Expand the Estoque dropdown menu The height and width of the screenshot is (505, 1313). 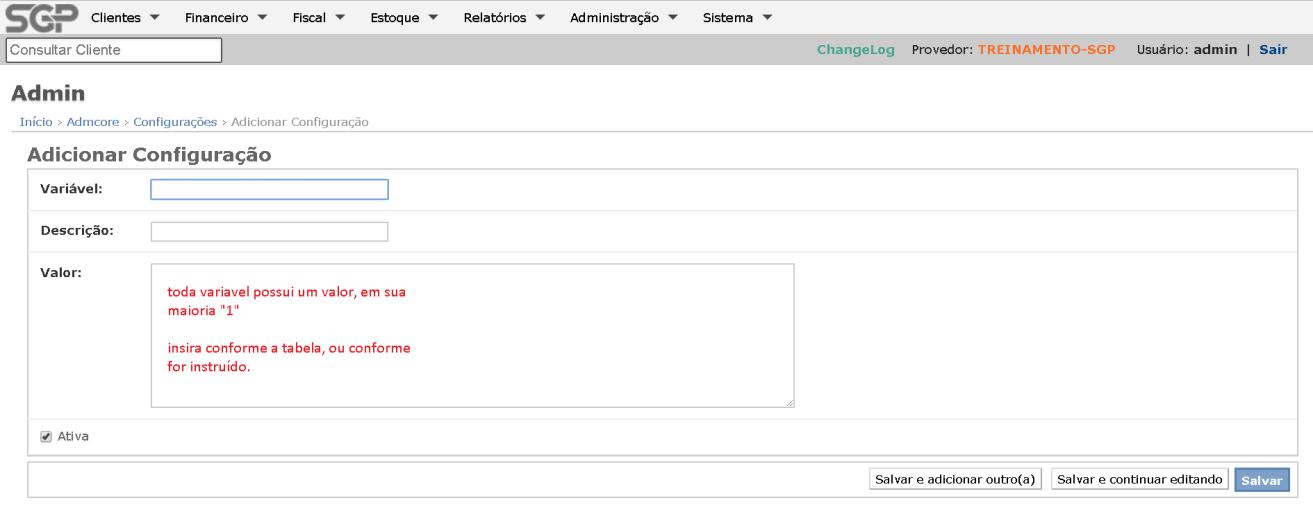click(404, 18)
